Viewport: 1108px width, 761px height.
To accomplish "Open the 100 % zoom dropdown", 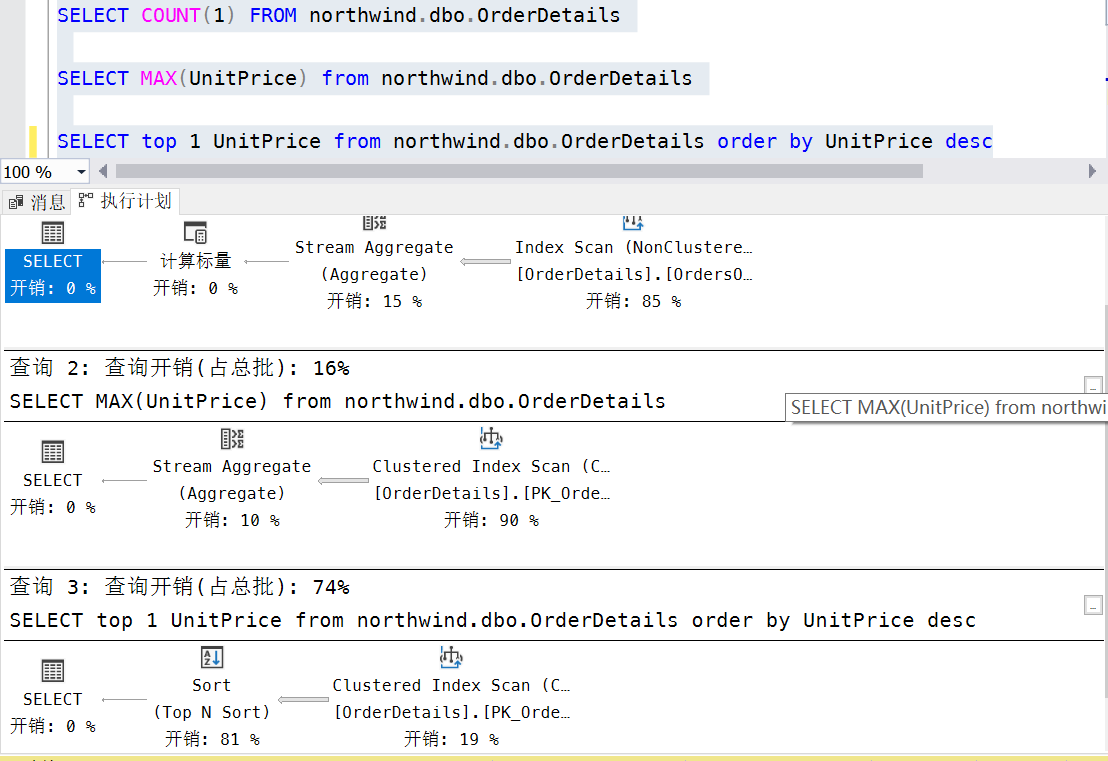I will tap(81, 172).
